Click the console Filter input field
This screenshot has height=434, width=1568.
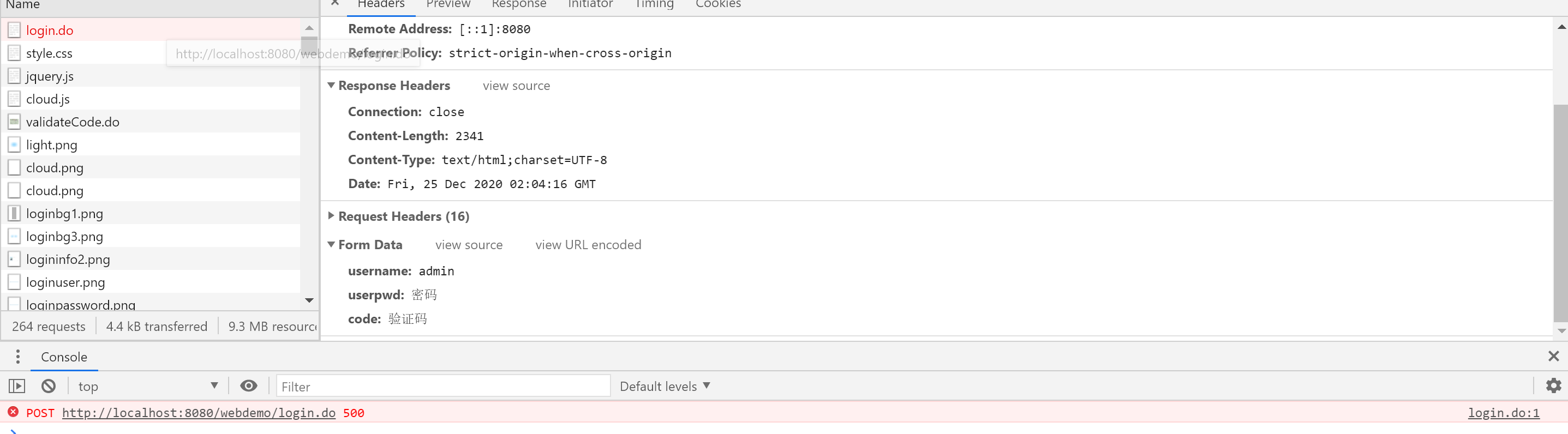point(443,386)
